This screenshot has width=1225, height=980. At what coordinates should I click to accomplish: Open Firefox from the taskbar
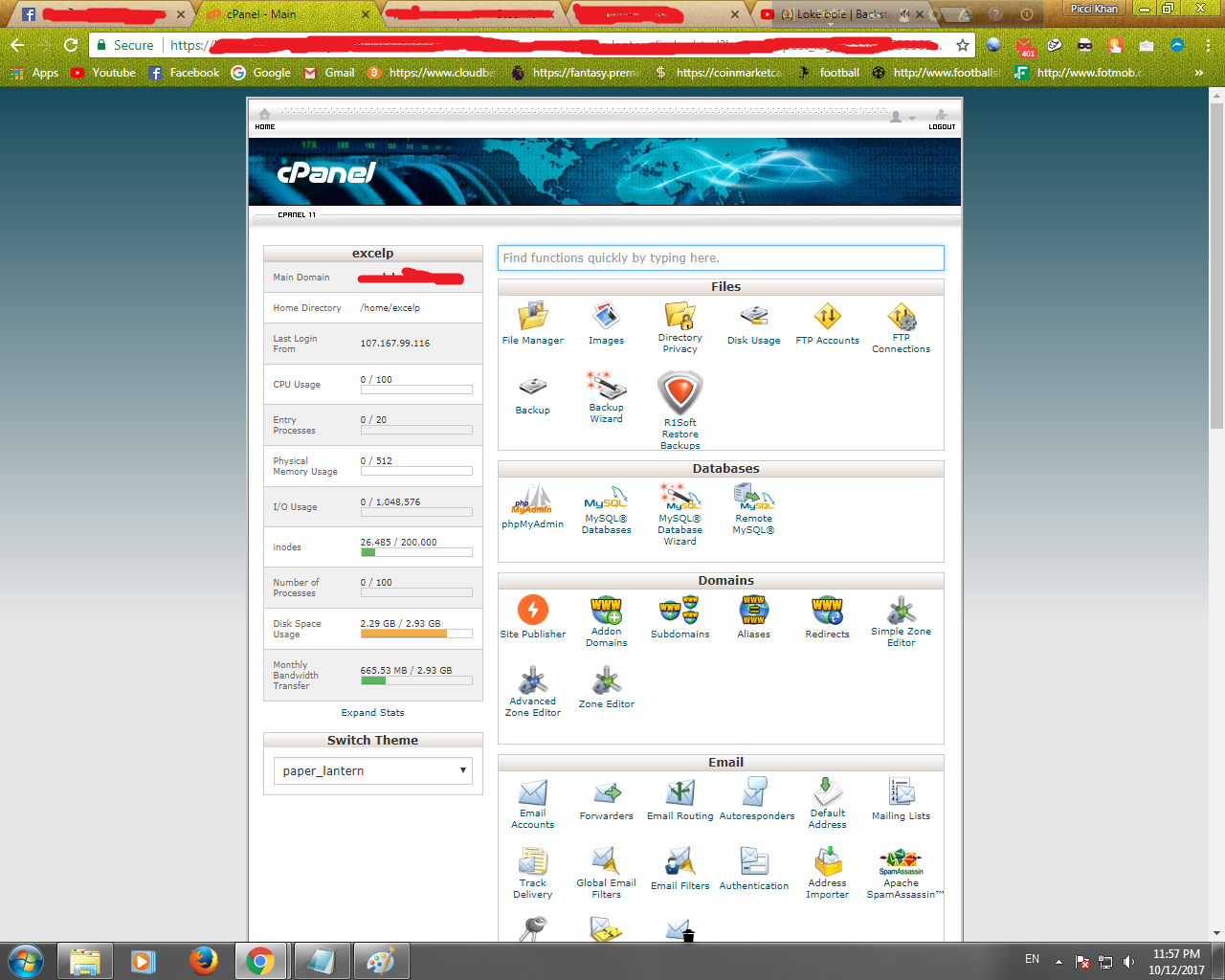(x=203, y=961)
